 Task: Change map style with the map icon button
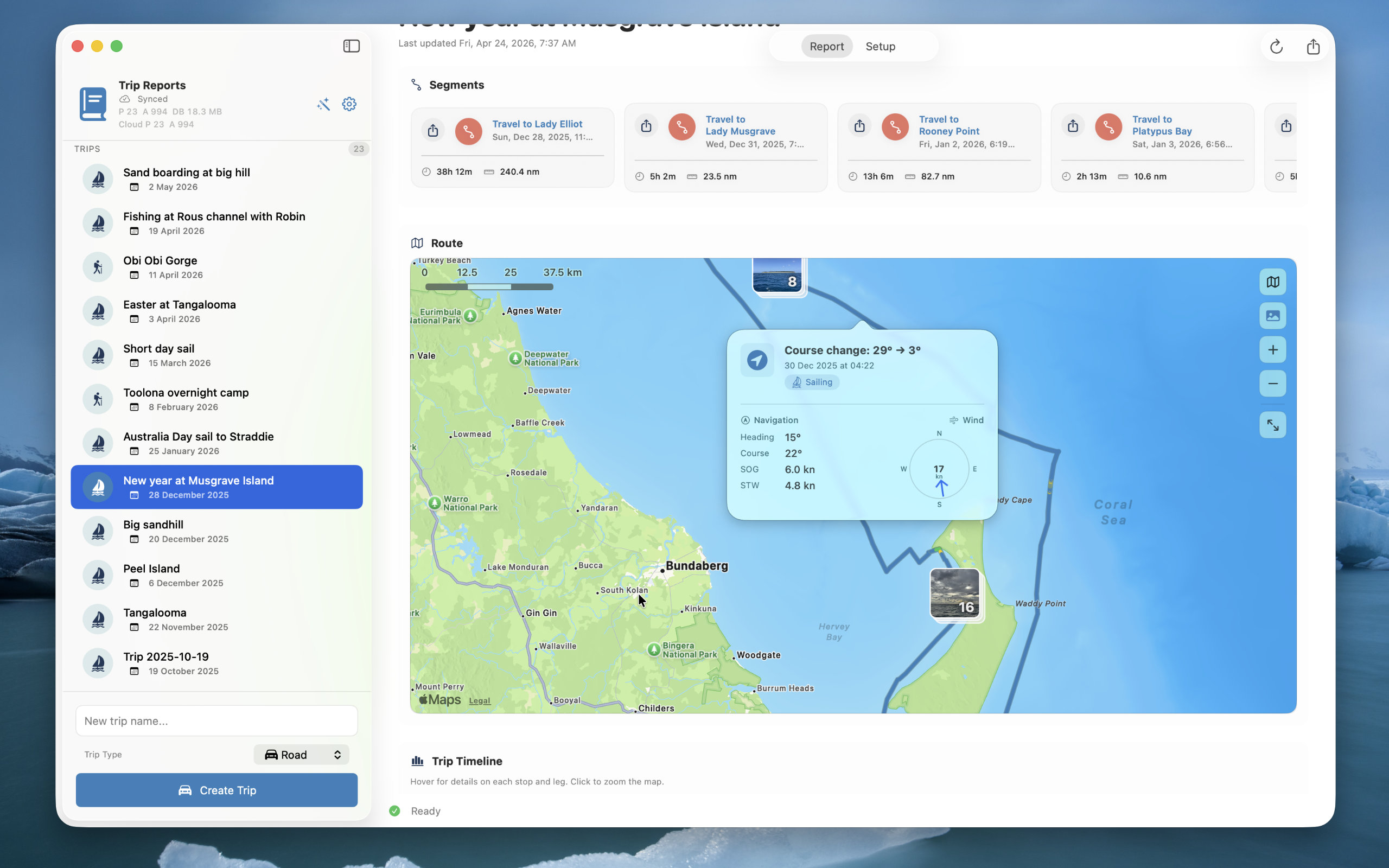(1272, 282)
